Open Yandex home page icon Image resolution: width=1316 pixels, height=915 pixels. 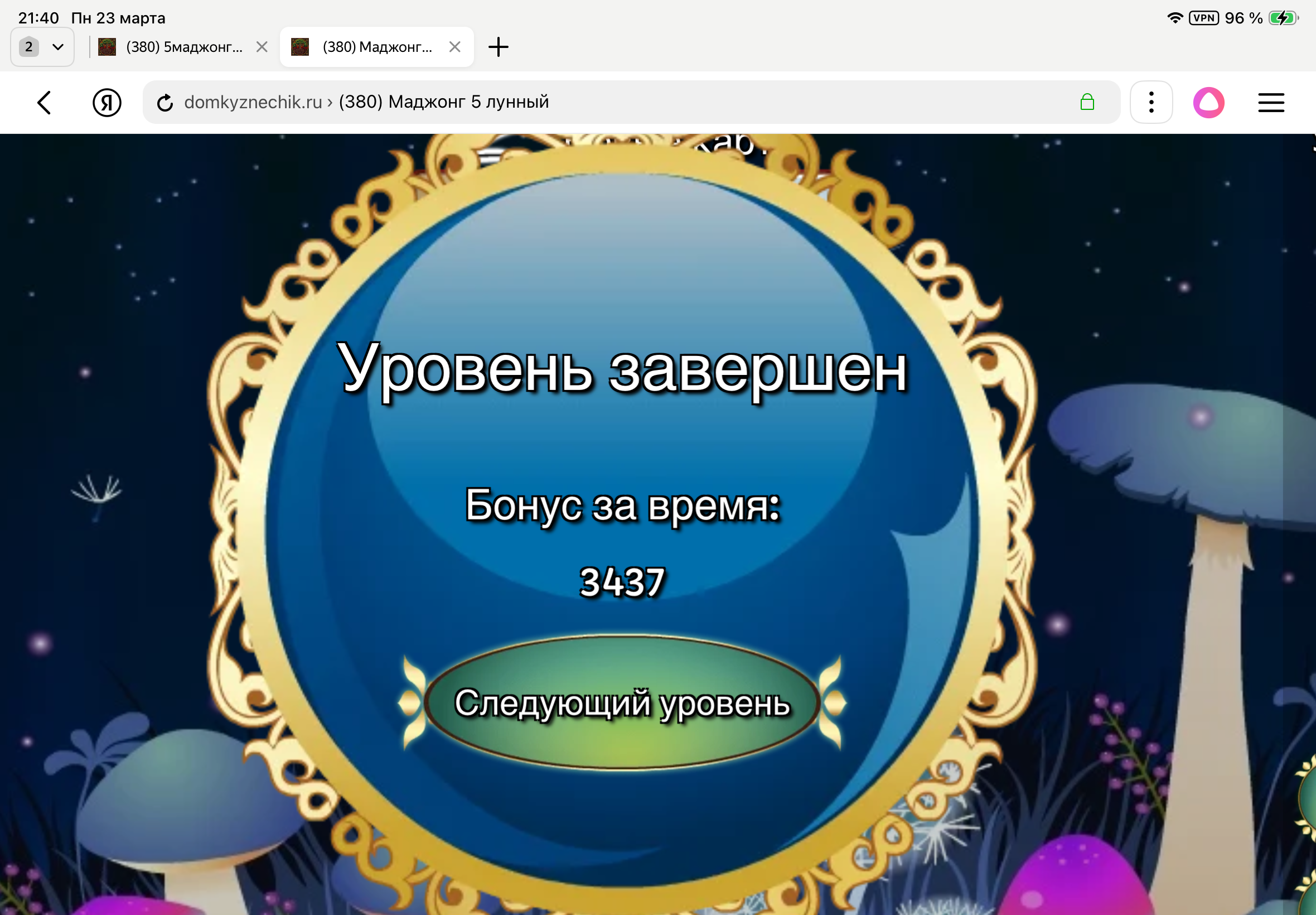coord(107,103)
